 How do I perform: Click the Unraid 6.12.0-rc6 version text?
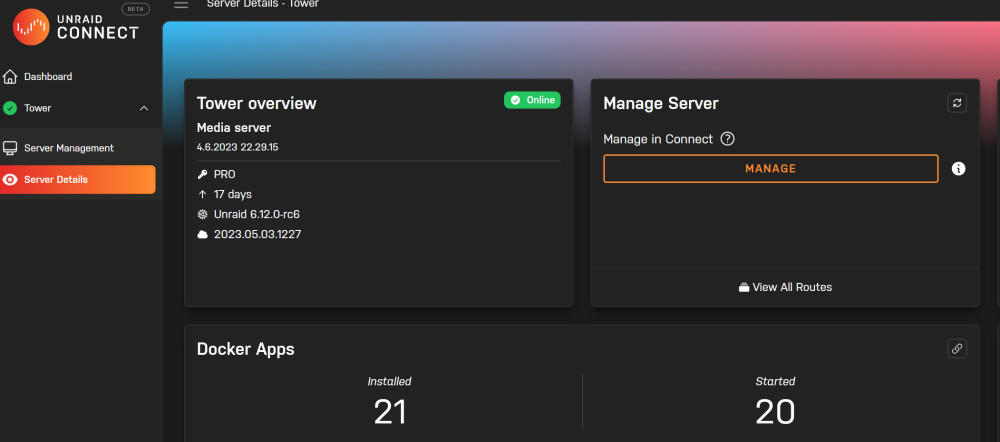(x=257, y=214)
